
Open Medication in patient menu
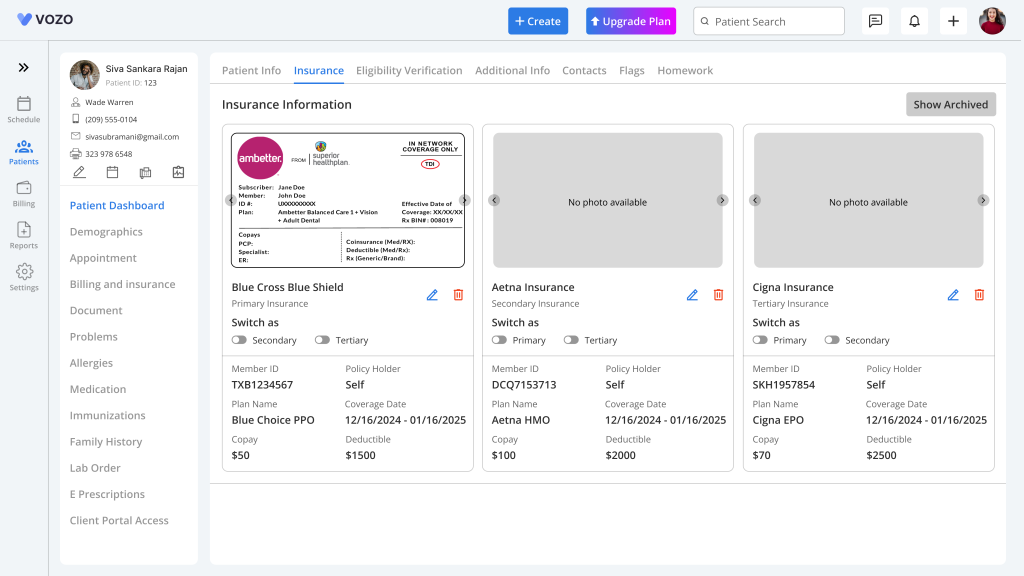coord(98,389)
